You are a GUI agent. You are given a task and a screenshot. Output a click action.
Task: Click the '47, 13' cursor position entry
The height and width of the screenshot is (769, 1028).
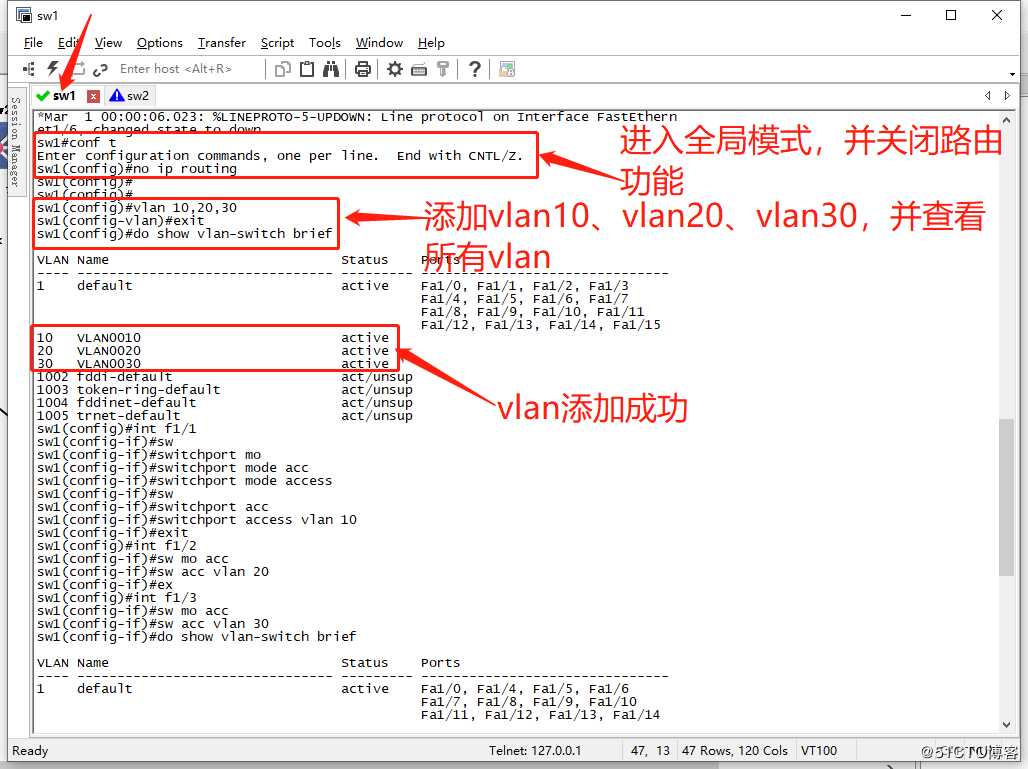650,751
